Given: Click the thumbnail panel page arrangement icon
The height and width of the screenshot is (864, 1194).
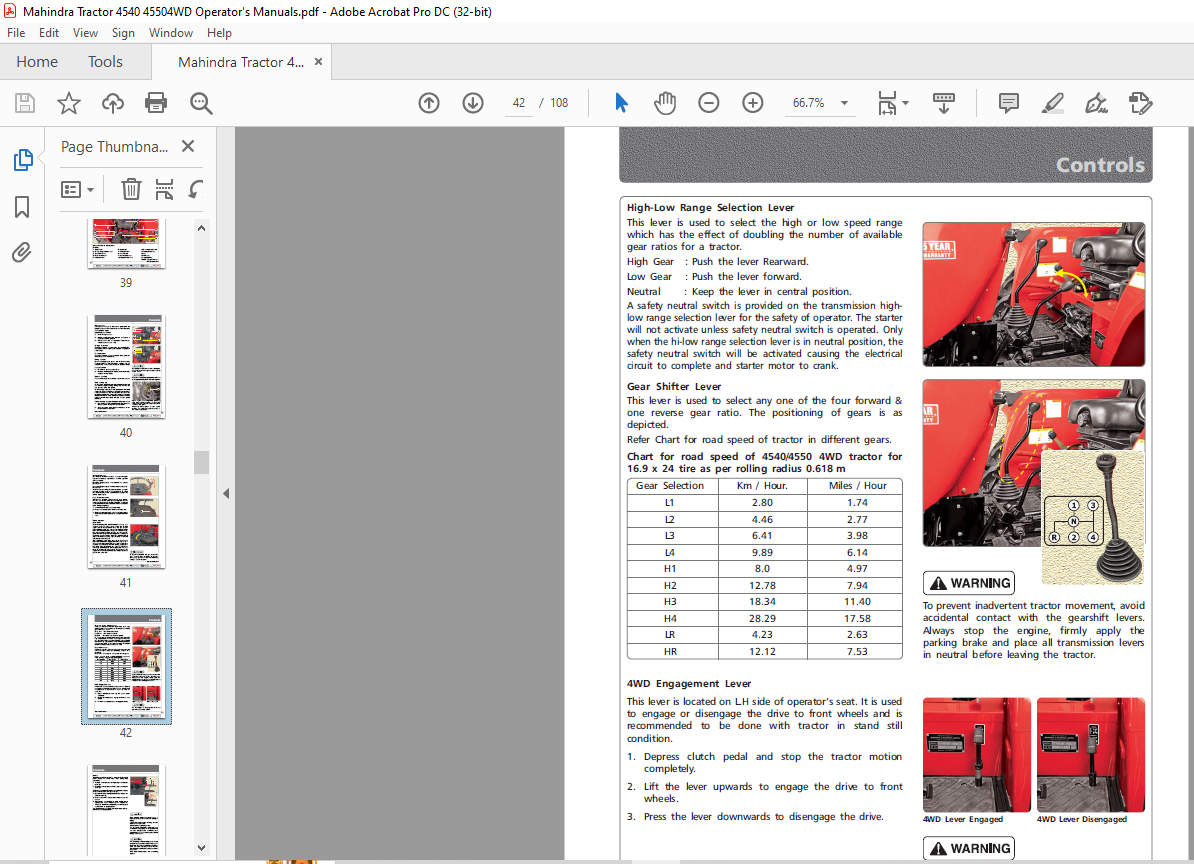Looking at the screenshot, I should tap(164, 189).
